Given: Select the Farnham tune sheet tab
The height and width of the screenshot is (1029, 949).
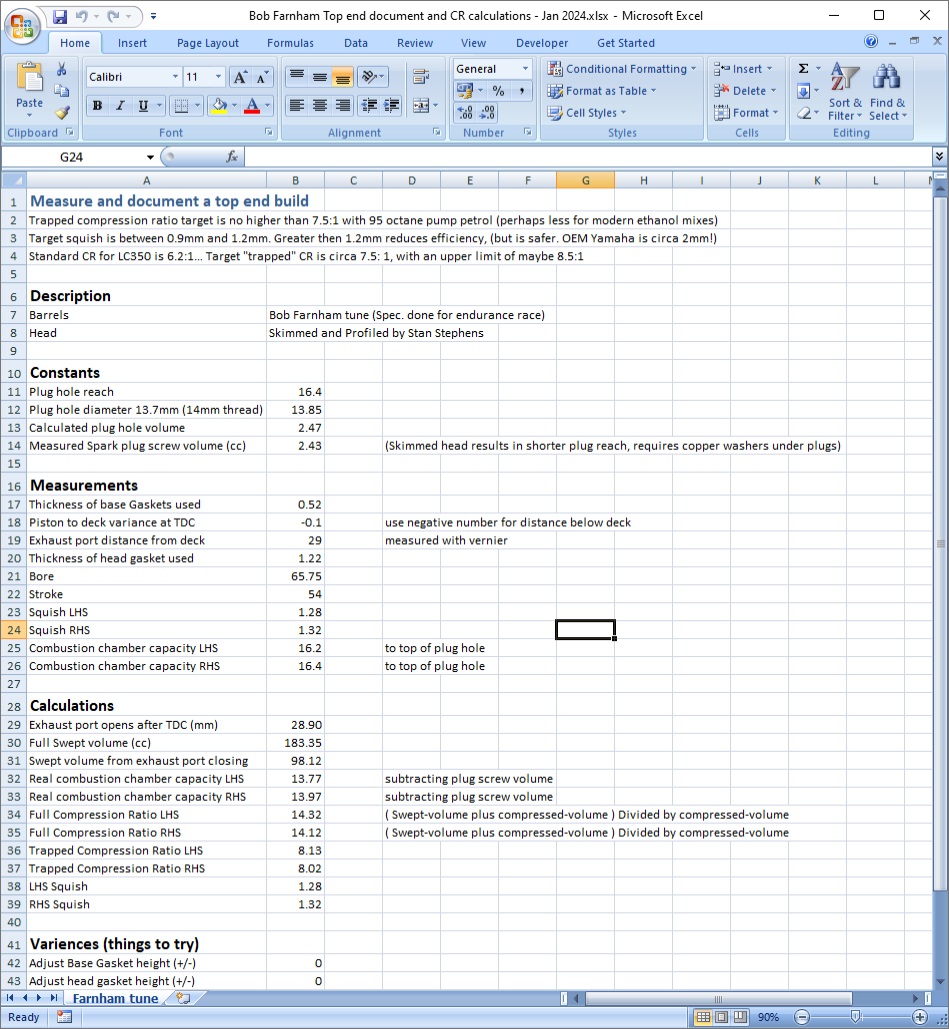Looking at the screenshot, I should click(116, 998).
